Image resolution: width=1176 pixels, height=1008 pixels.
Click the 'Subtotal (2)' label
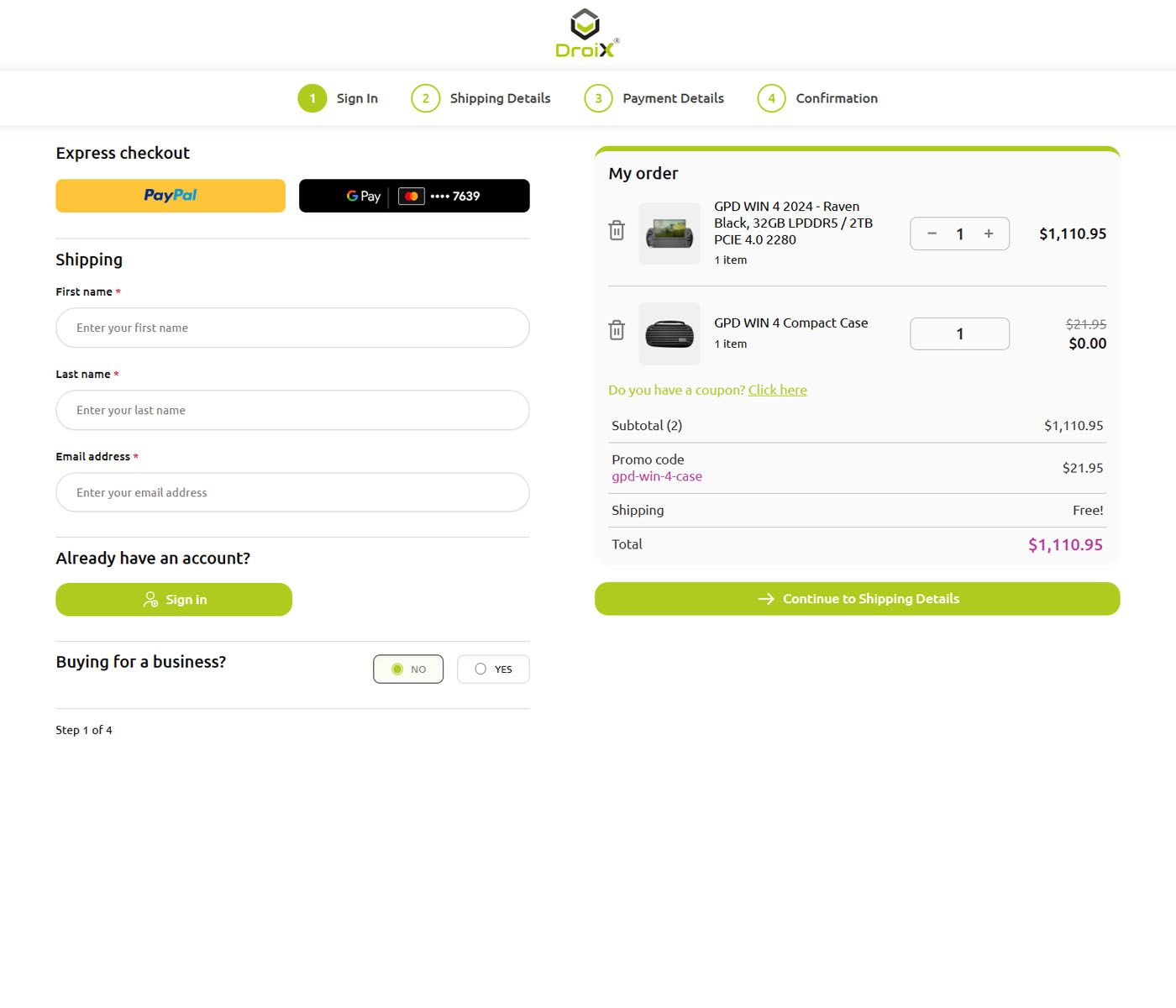pos(647,426)
